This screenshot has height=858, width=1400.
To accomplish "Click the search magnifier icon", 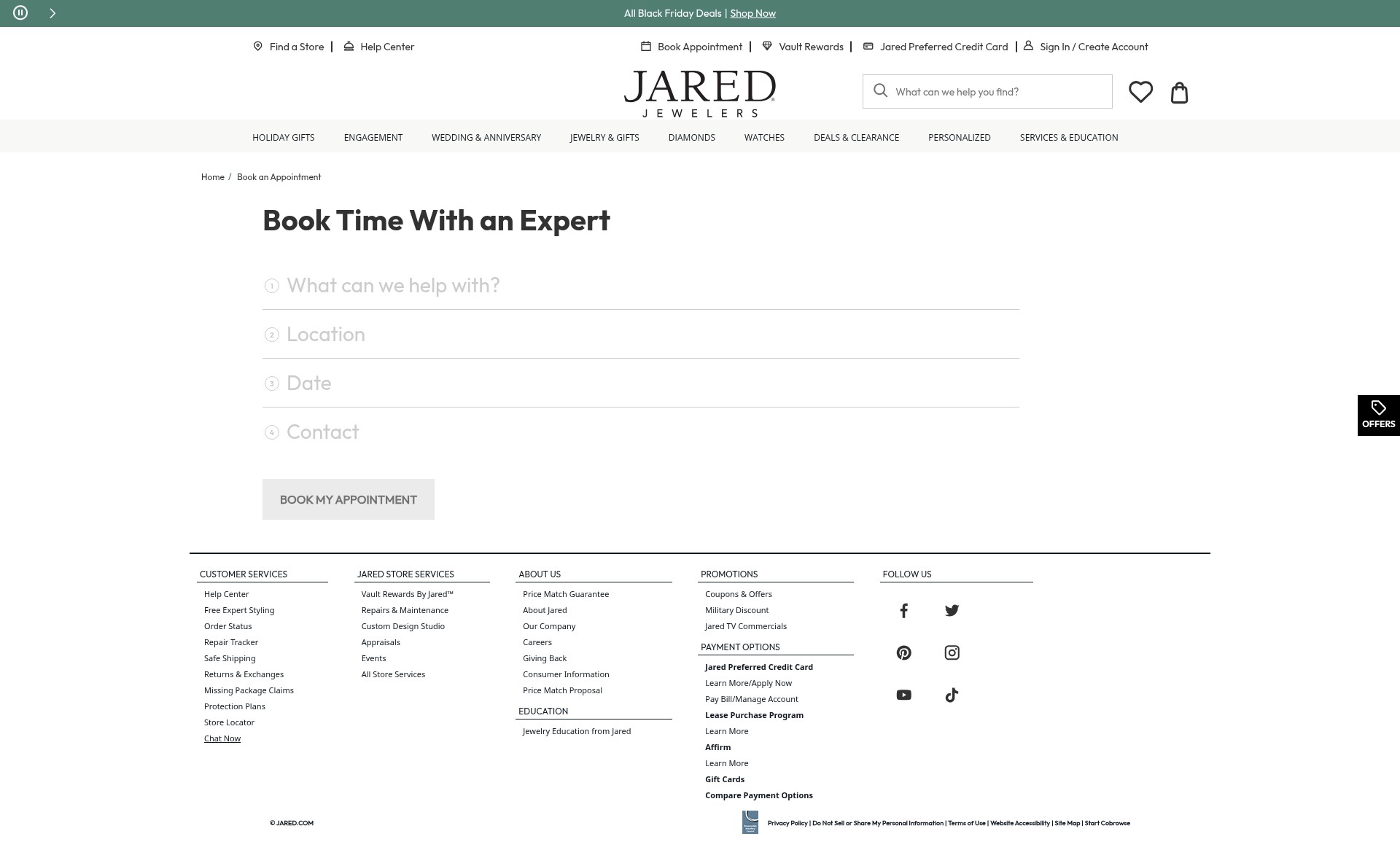I will point(880,90).
